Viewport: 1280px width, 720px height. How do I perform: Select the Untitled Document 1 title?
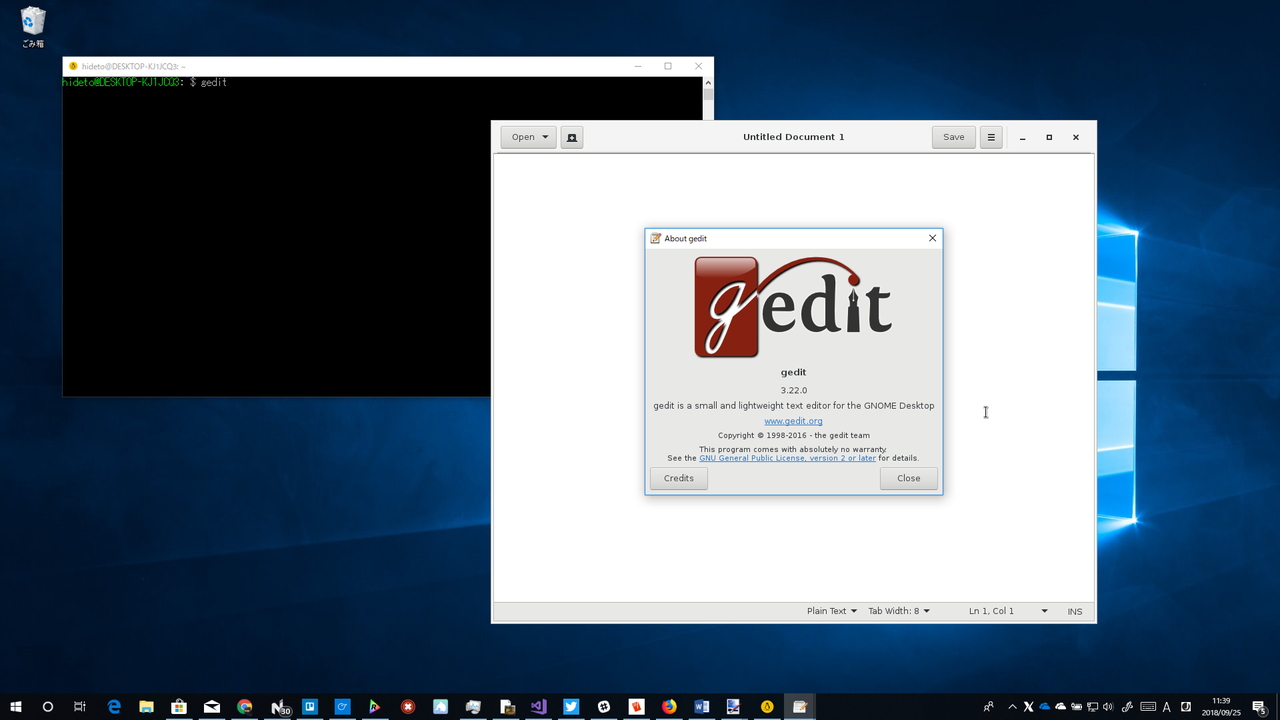pyautogui.click(x=793, y=137)
